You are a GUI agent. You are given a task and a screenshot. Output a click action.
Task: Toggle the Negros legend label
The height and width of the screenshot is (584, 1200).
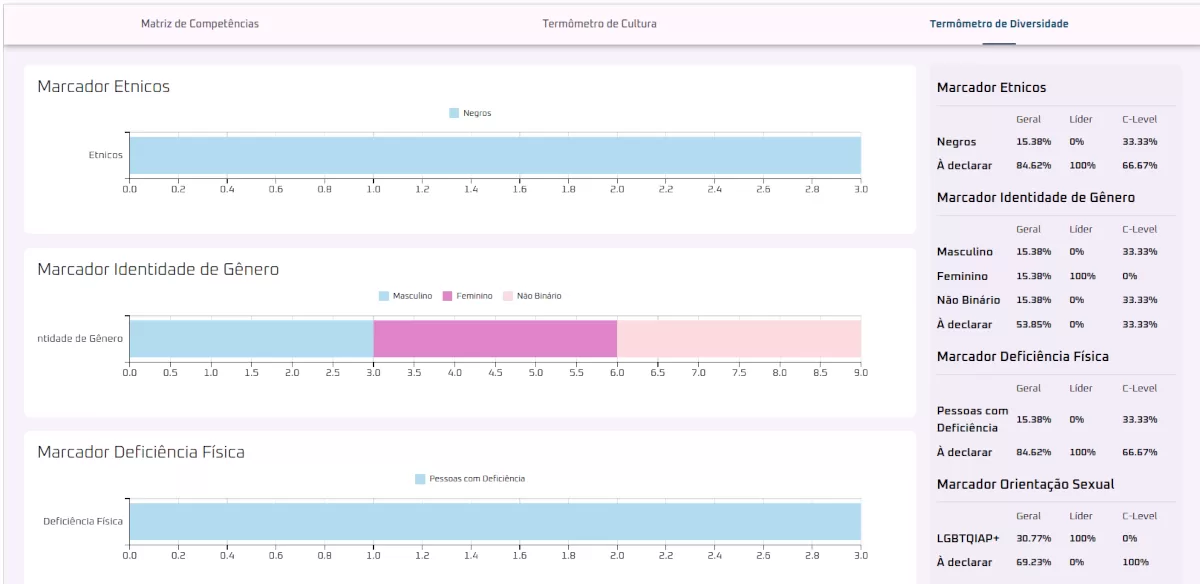tap(477, 114)
